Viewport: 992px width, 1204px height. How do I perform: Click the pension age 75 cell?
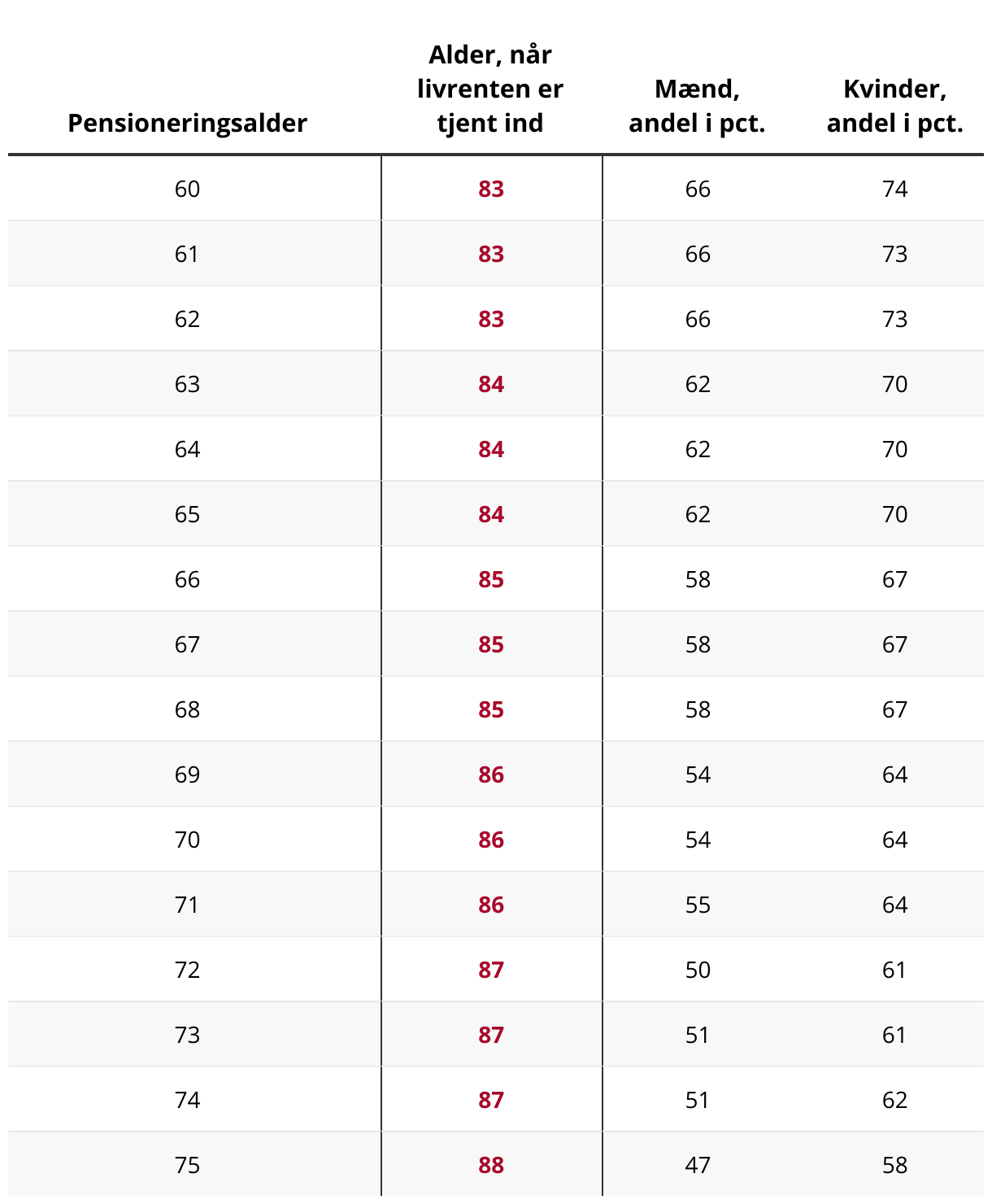point(187,1165)
